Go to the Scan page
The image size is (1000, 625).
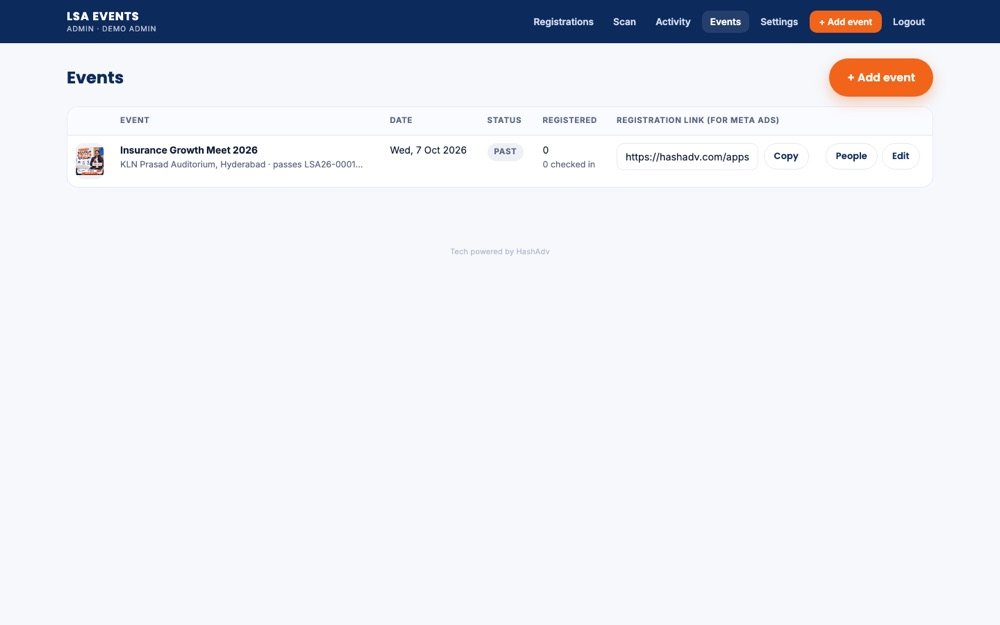[624, 22]
